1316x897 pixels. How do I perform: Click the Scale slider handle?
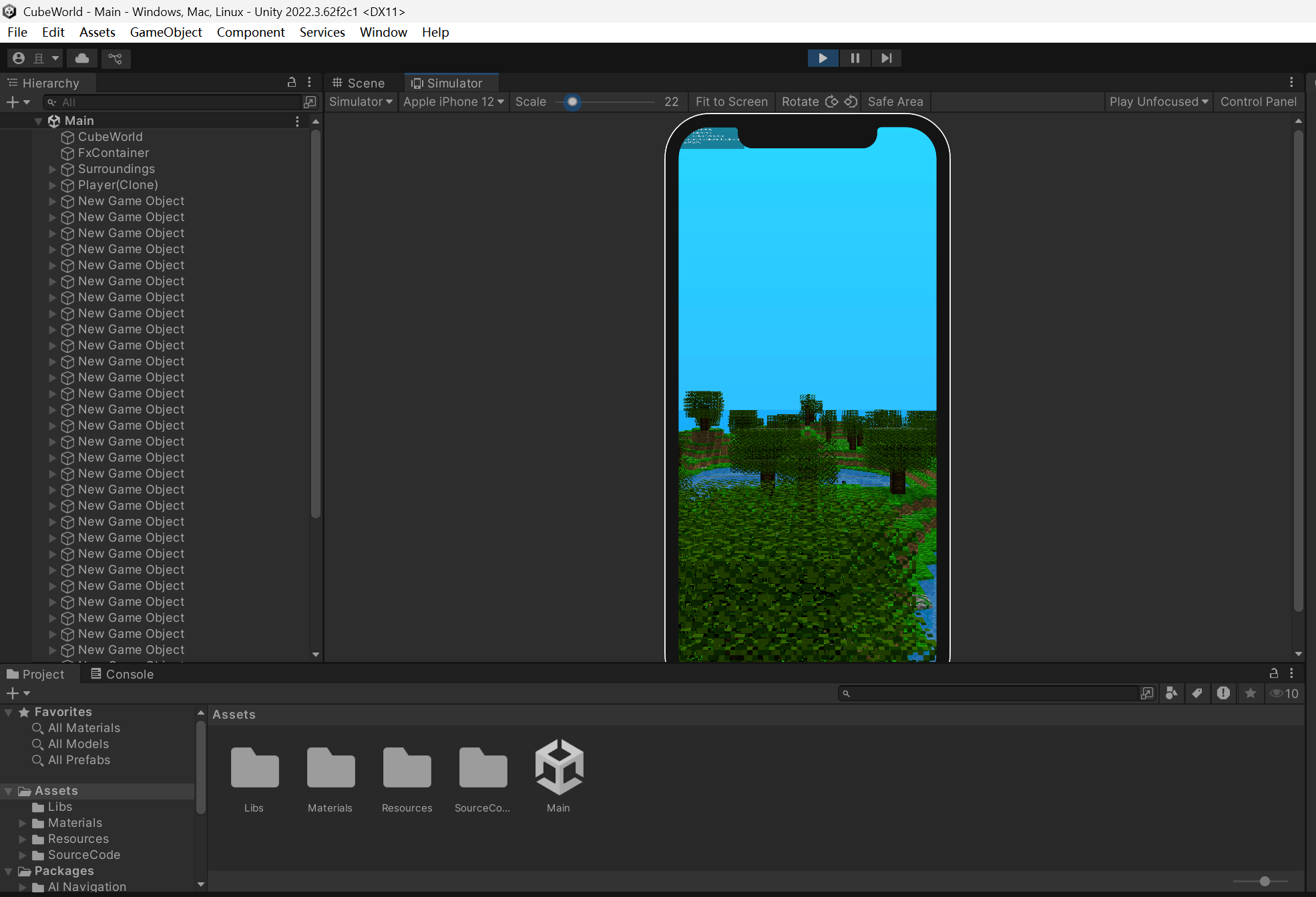click(x=572, y=102)
